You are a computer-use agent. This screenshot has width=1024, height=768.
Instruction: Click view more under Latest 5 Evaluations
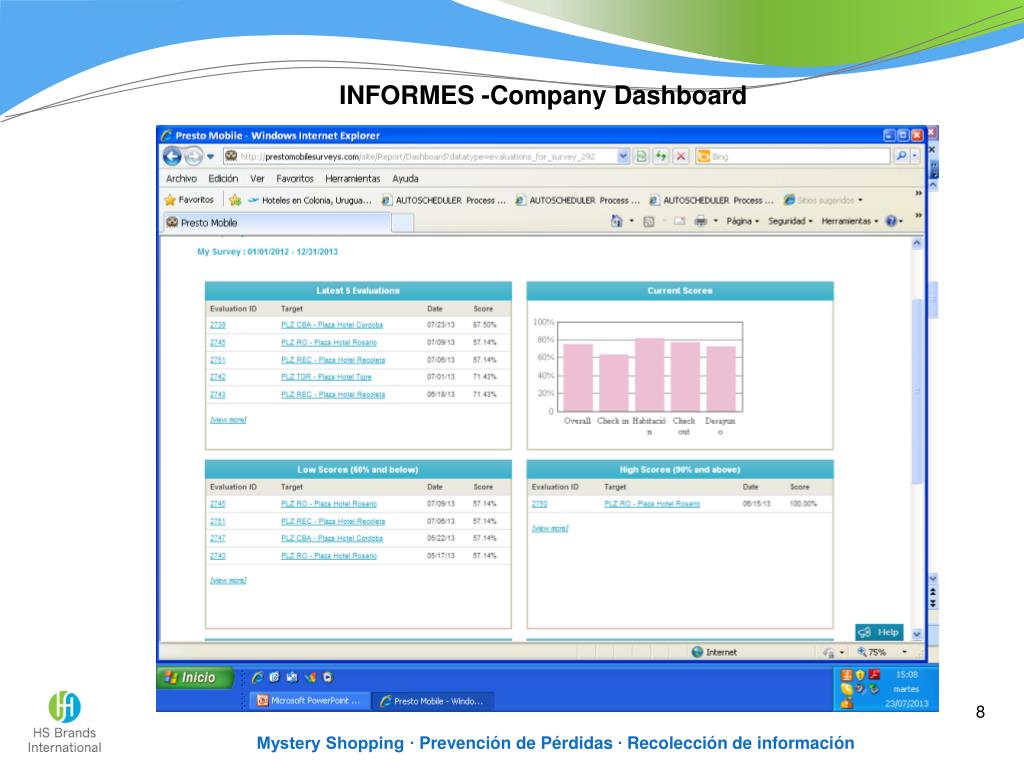click(228, 419)
